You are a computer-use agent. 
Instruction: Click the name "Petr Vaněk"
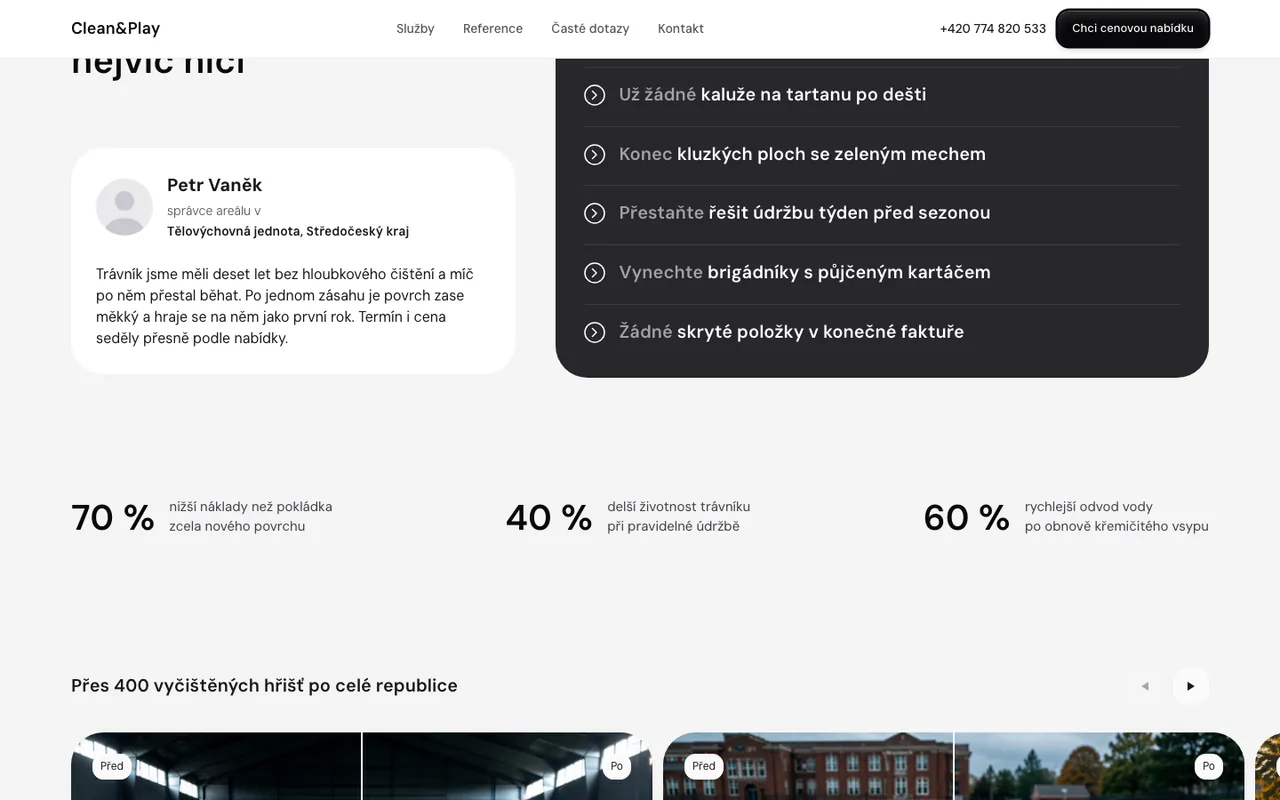[x=215, y=185]
